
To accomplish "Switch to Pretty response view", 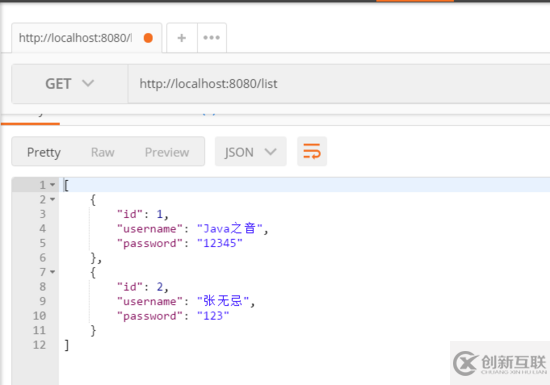I will click(44, 152).
